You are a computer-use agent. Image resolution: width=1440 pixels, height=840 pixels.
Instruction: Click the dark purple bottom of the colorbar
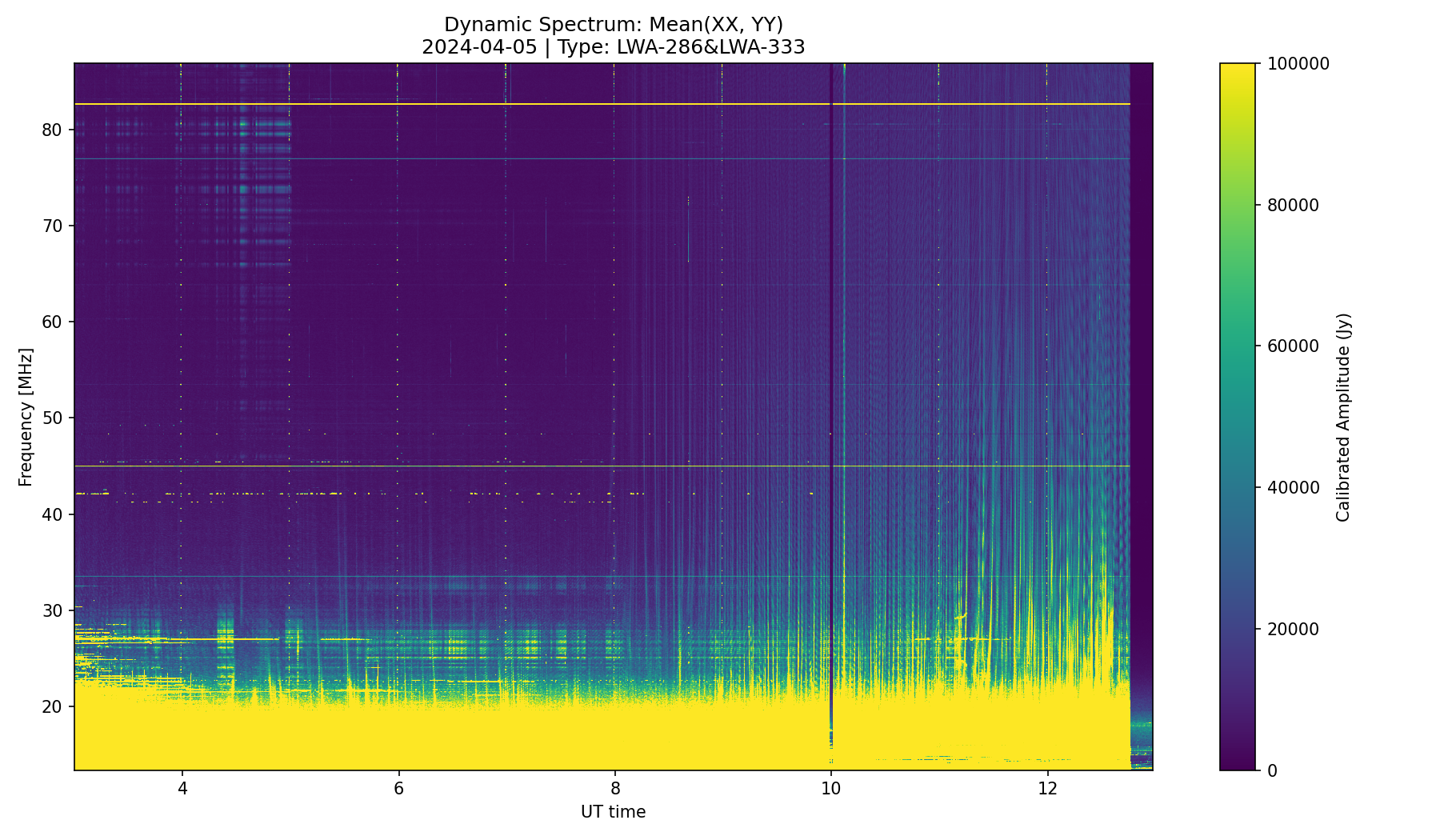tap(1237, 765)
